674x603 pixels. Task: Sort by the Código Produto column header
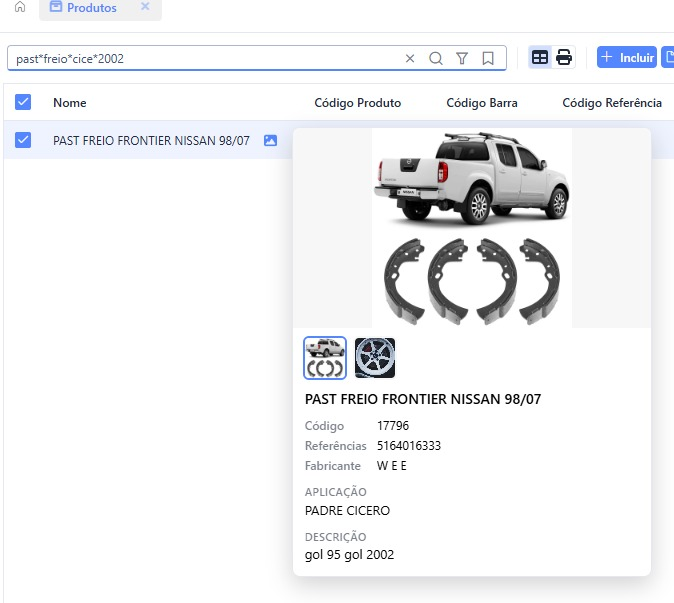point(358,103)
